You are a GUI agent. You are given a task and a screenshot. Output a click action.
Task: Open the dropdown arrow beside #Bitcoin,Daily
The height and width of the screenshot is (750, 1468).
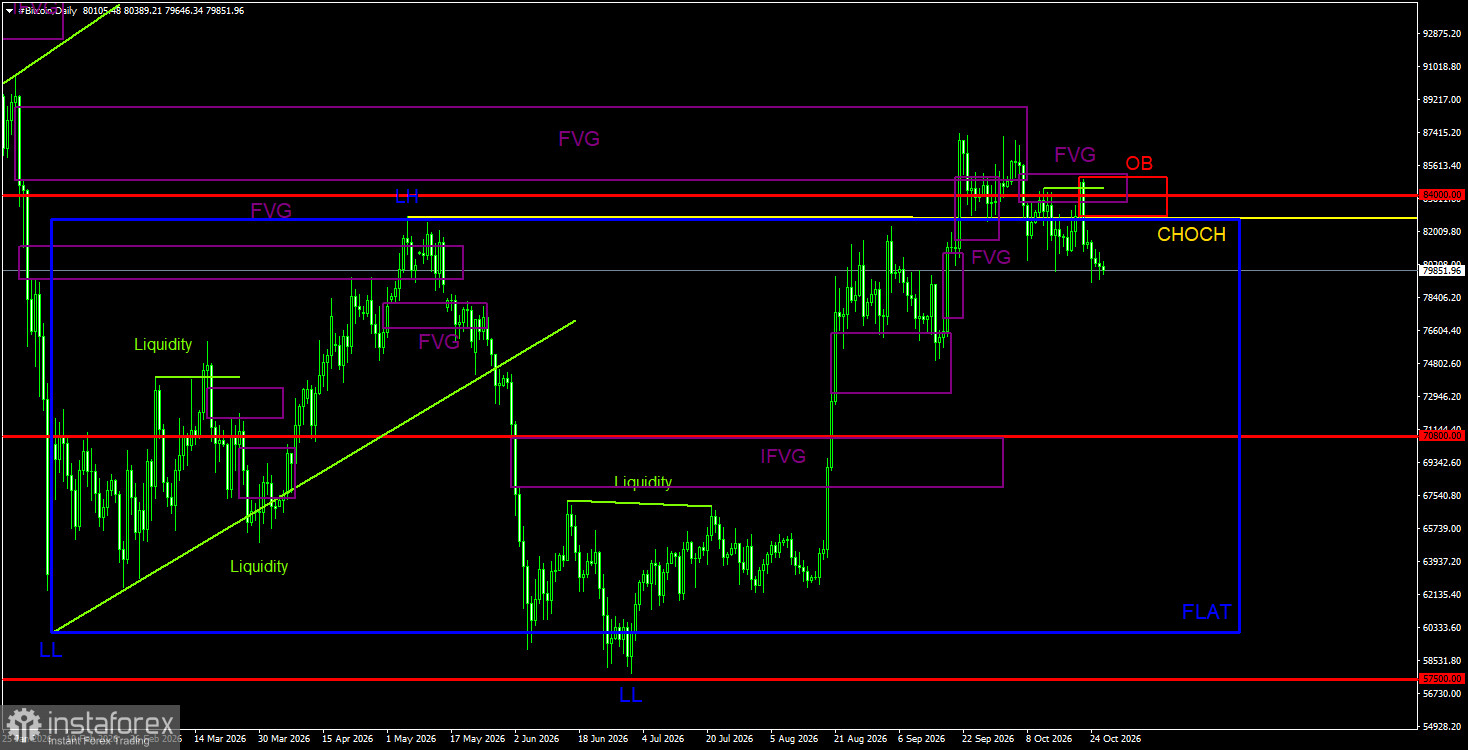[10, 10]
